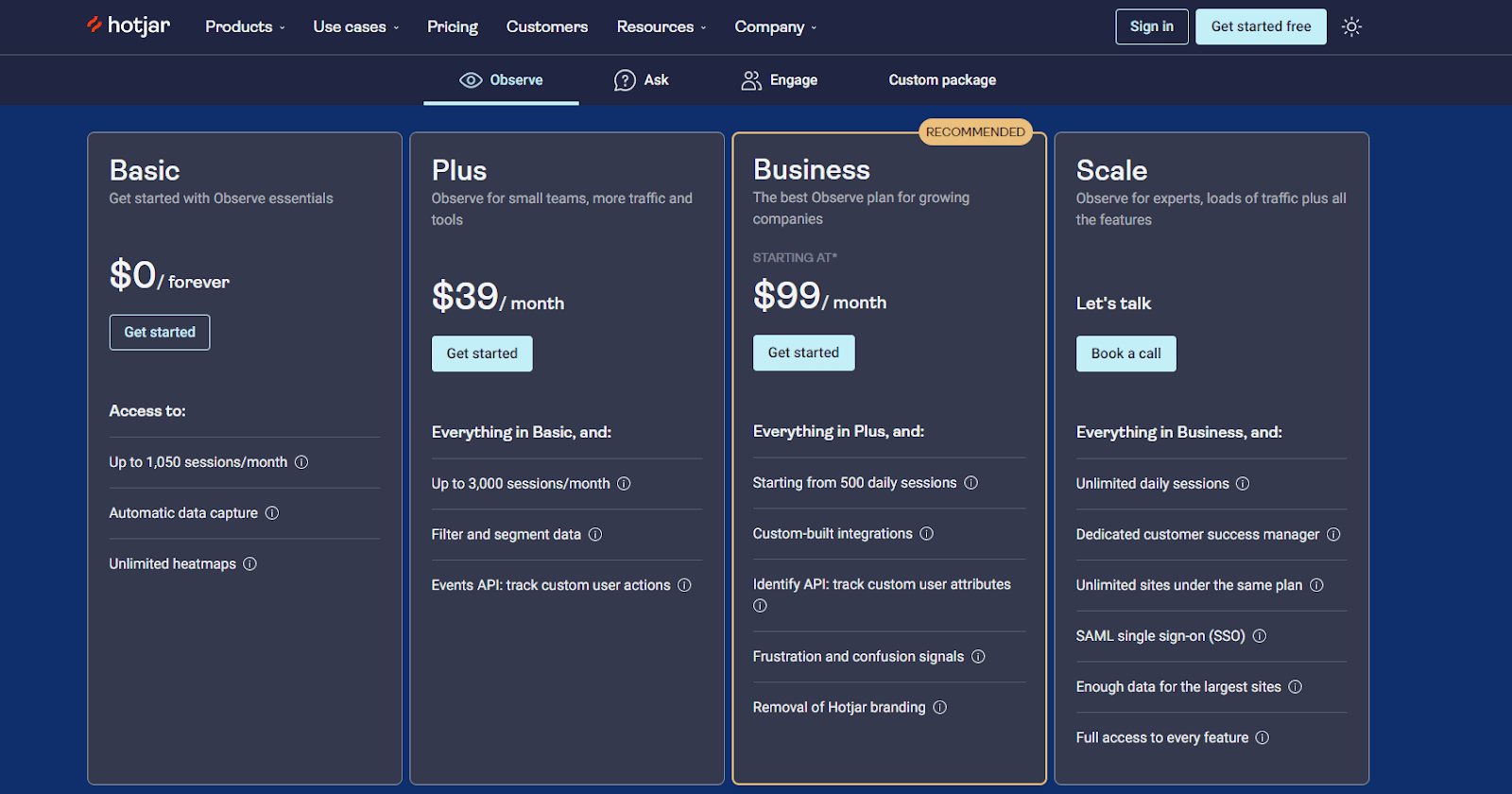Click "Unlimited daily sessions" feature text
The height and width of the screenshot is (794, 1512).
[1153, 484]
